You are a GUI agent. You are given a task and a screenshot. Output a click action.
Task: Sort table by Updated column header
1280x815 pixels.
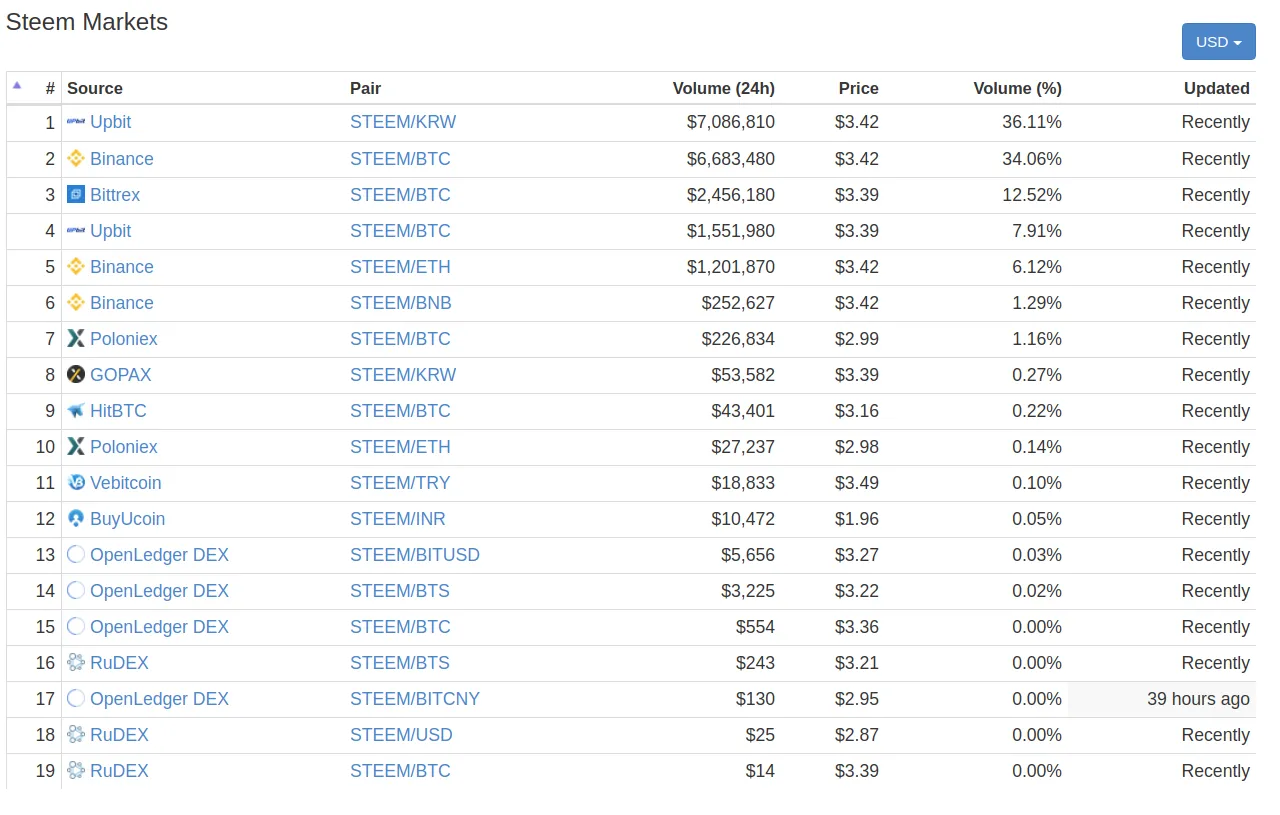point(1217,88)
